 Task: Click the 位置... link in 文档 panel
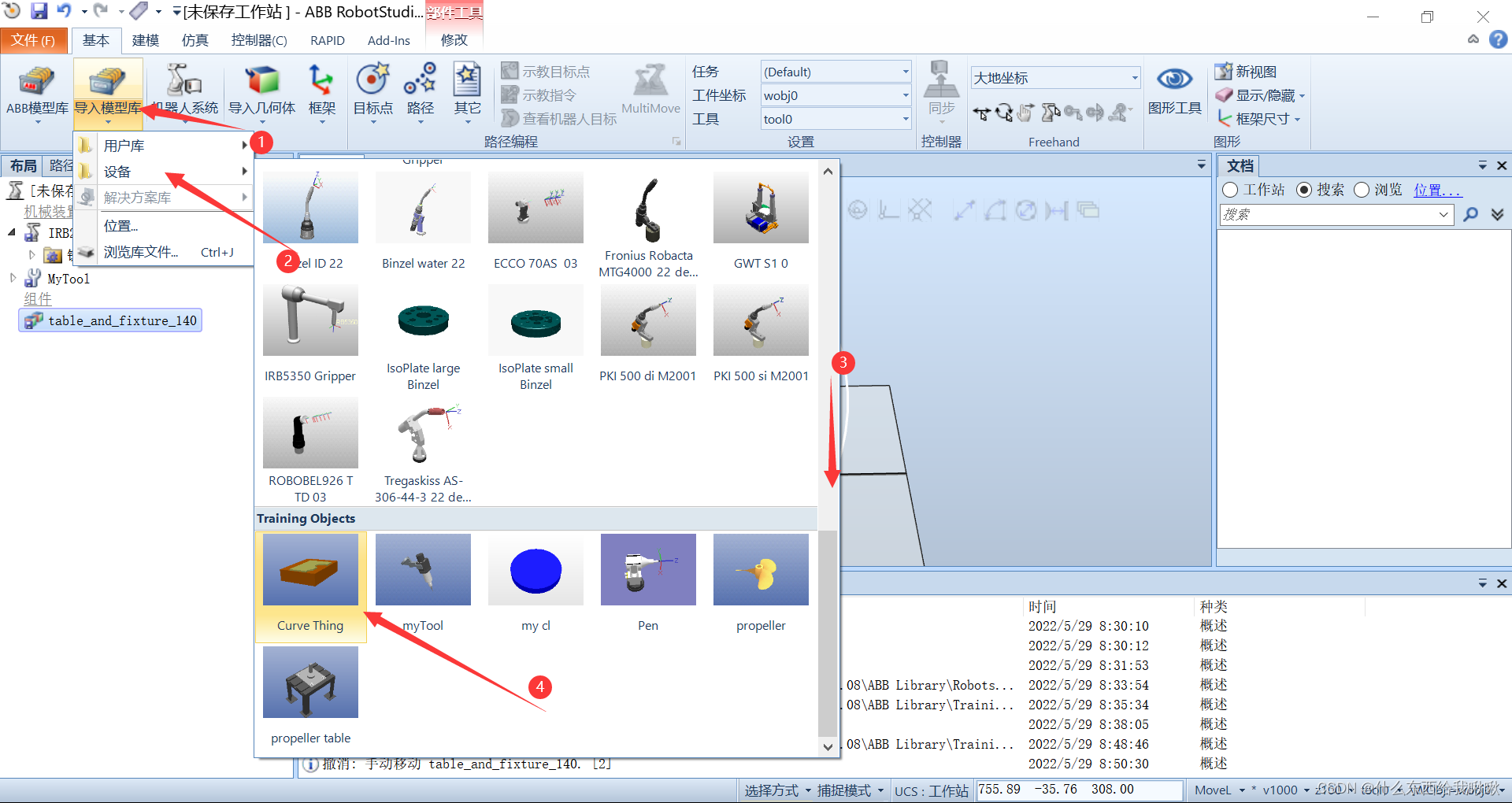pyautogui.click(x=1437, y=190)
